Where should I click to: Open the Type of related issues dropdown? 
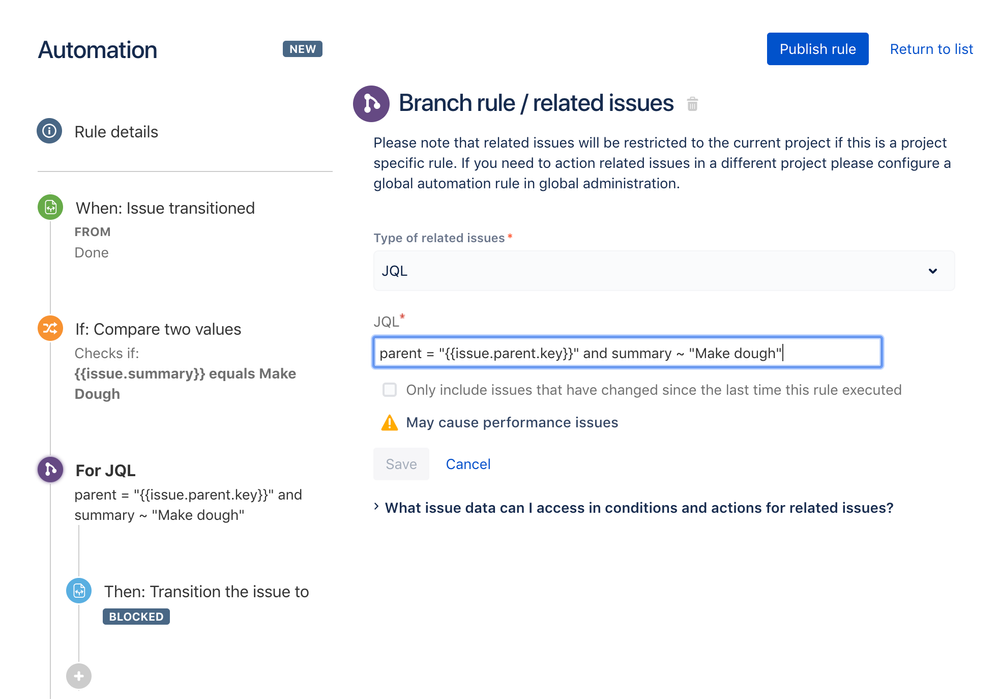(664, 271)
